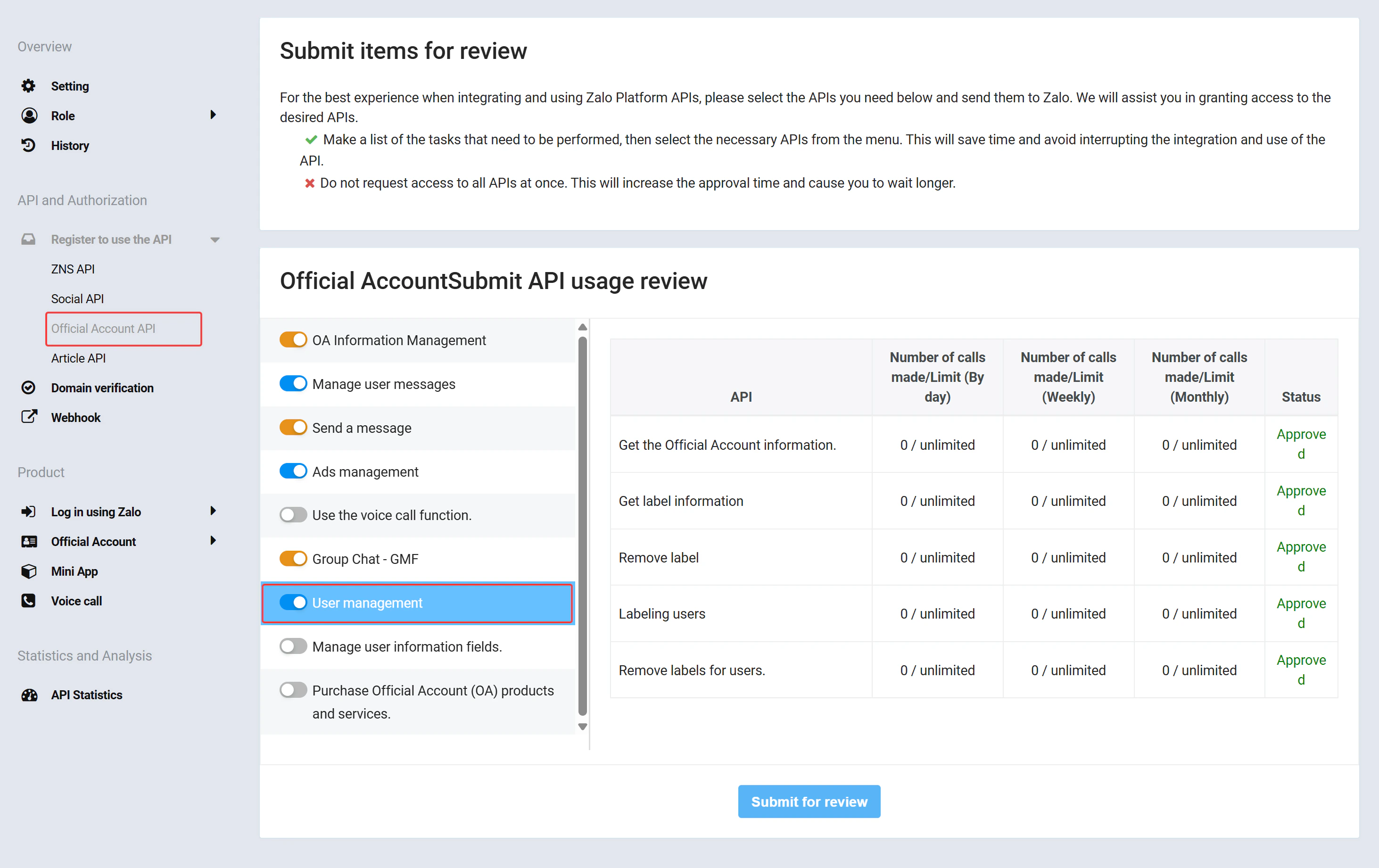Open Voice call product link

click(x=76, y=601)
